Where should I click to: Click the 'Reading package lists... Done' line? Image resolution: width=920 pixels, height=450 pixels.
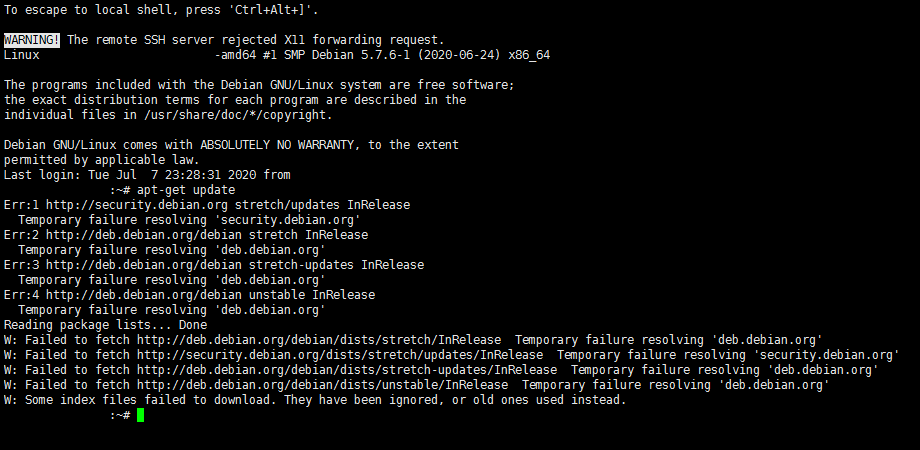pos(106,325)
